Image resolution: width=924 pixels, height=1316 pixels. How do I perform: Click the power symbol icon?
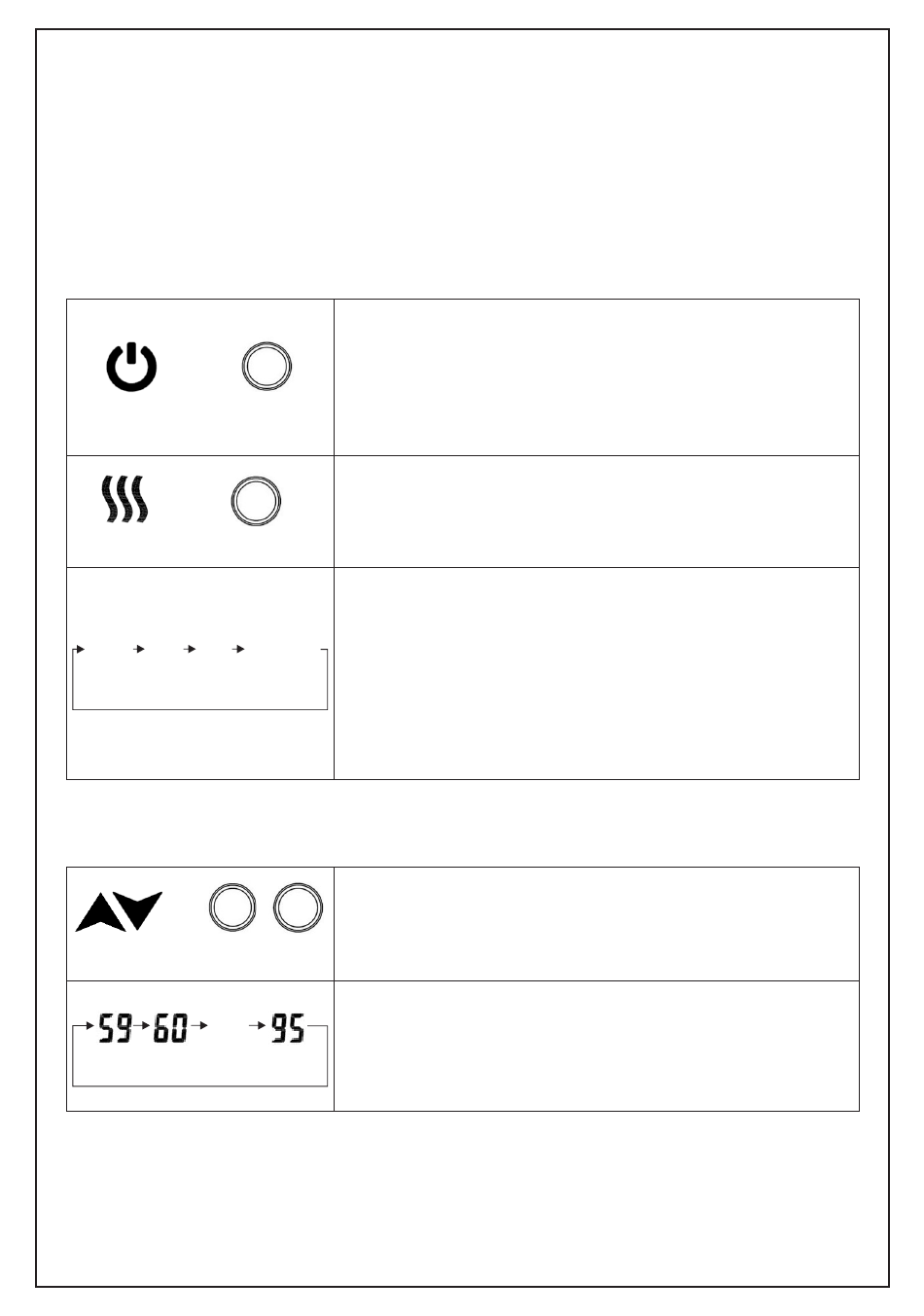pos(131,368)
